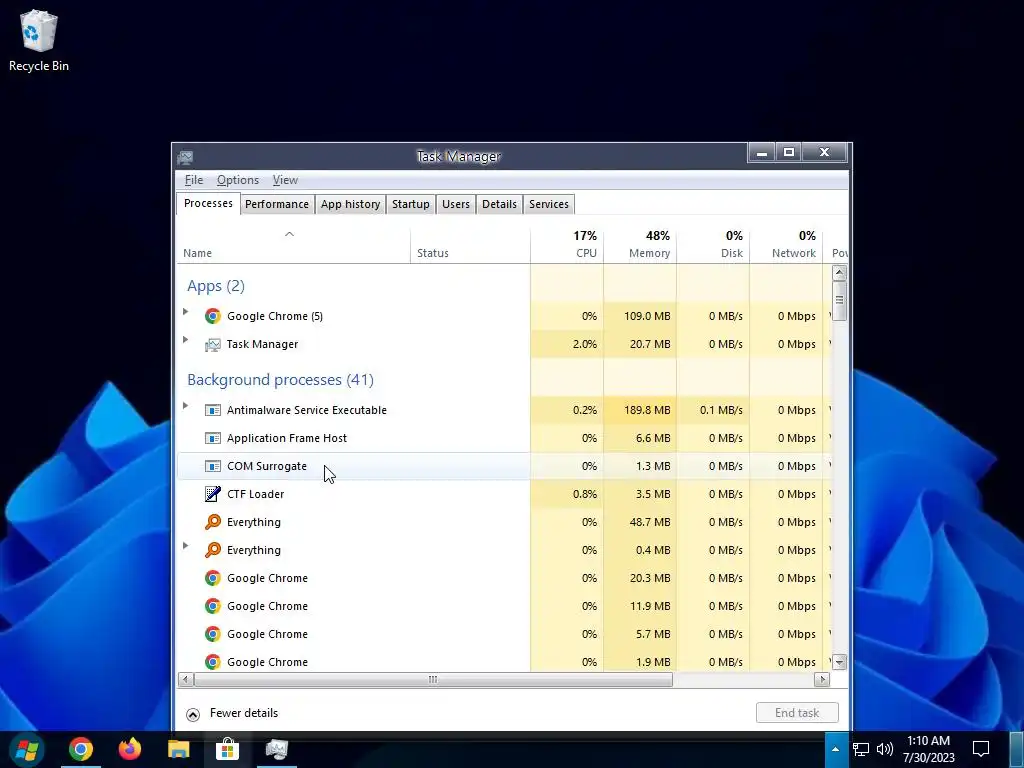Switch to the App history tab
The width and height of the screenshot is (1024, 768).
[351, 204]
